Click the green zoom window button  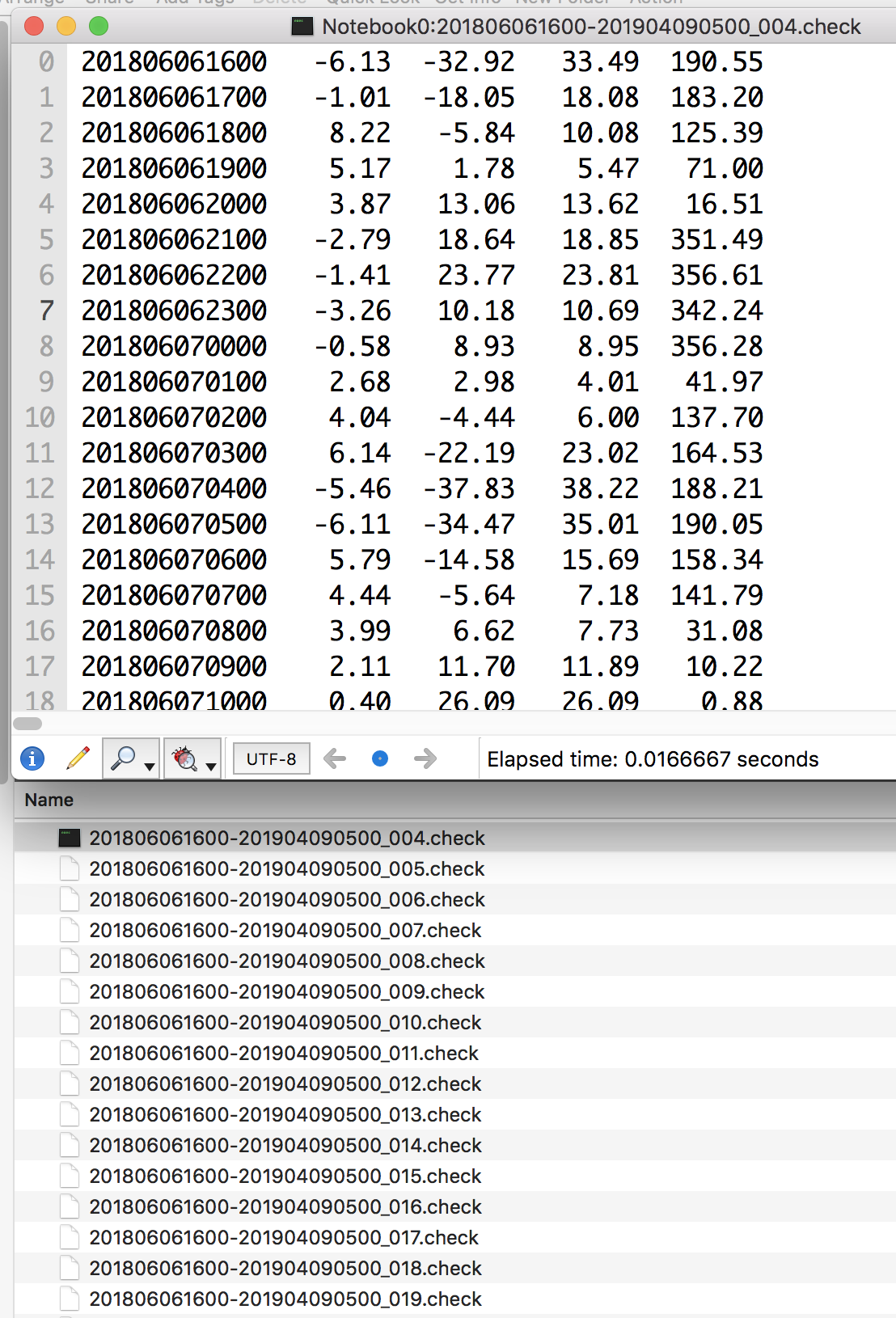[99, 27]
